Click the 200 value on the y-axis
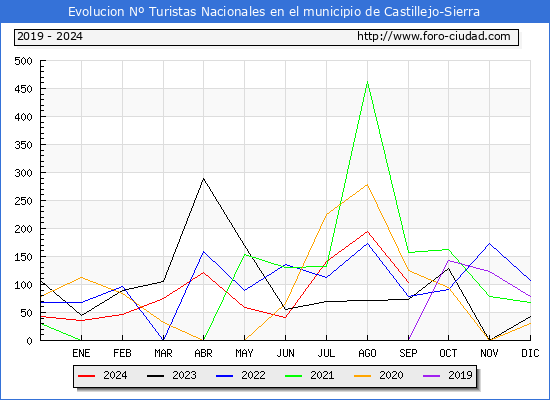 (x=23, y=229)
